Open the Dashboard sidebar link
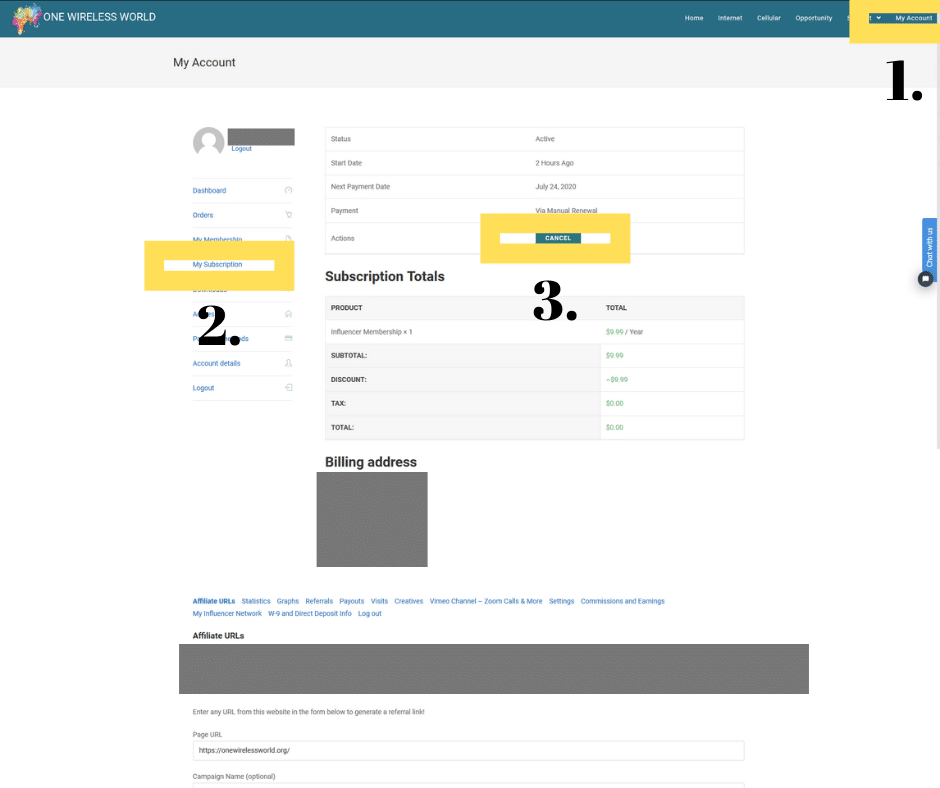The width and height of the screenshot is (940, 788). pos(209,191)
